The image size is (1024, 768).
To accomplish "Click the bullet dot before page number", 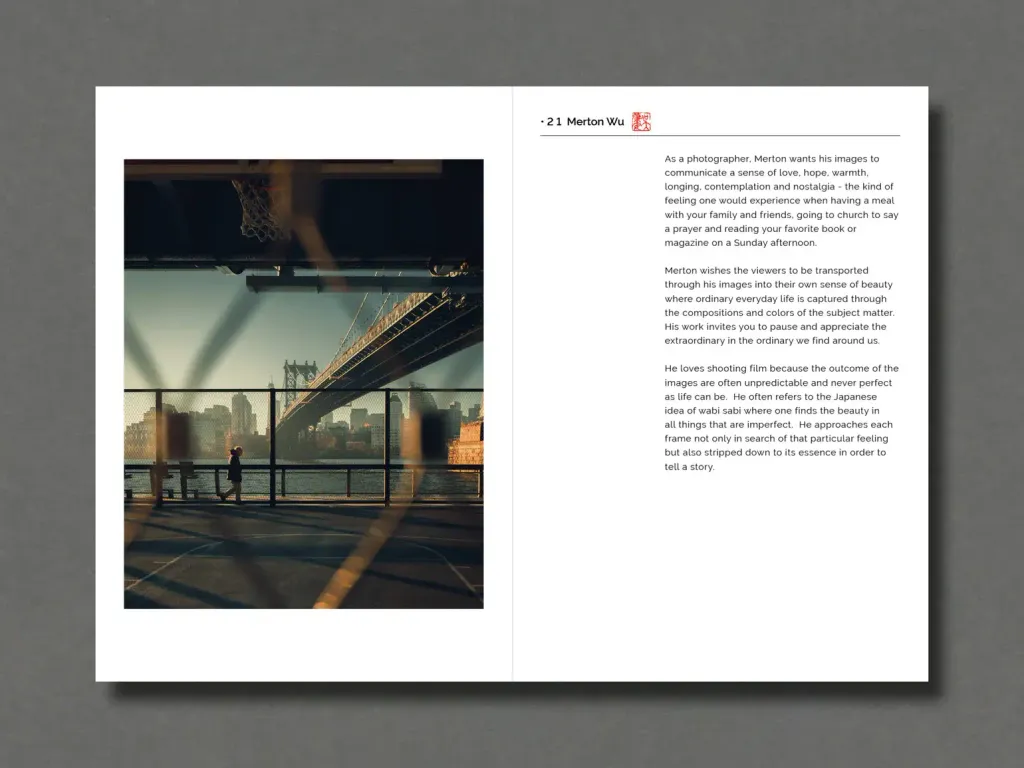I will pos(542,122).
